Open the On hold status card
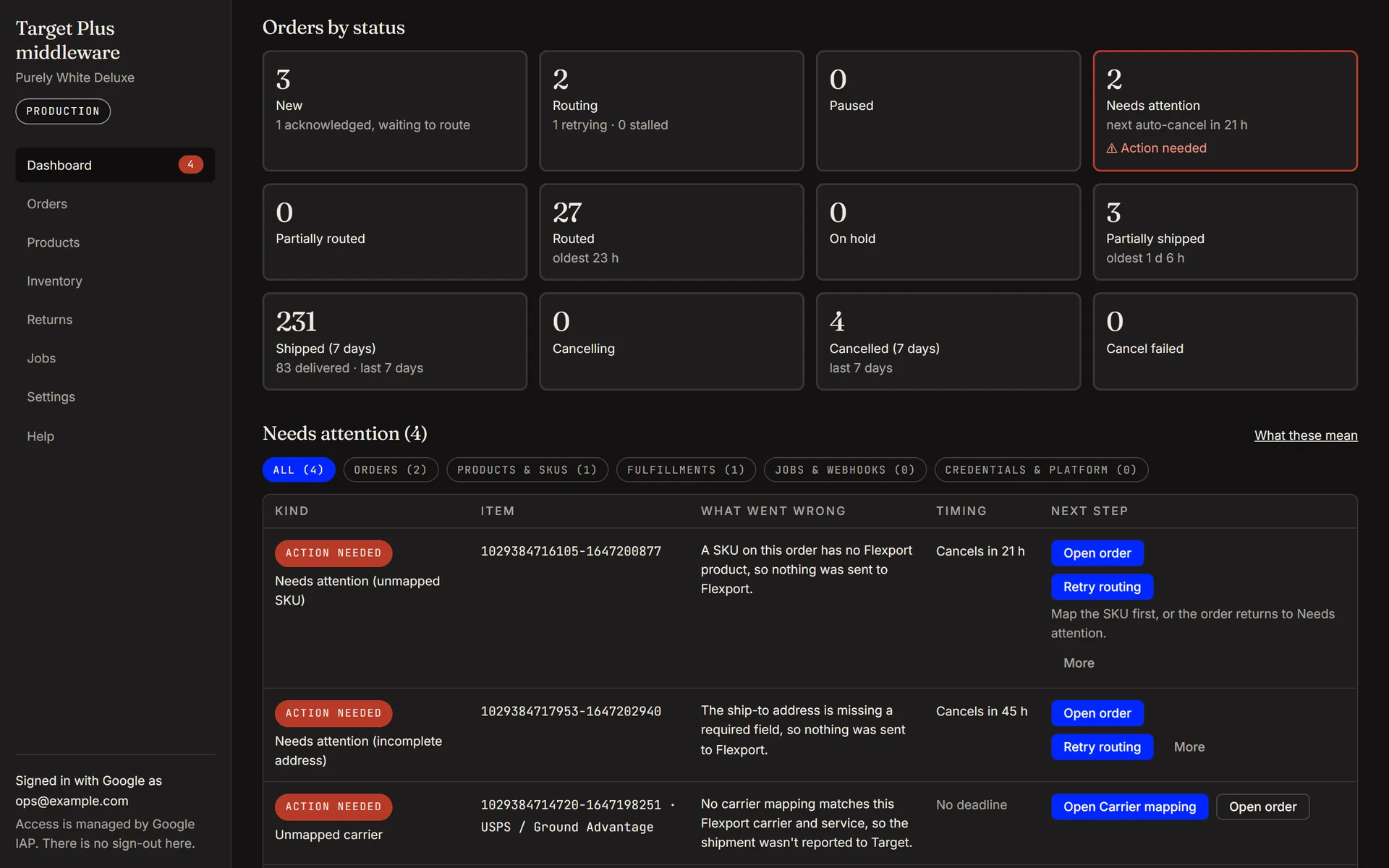 pos(948,232)
